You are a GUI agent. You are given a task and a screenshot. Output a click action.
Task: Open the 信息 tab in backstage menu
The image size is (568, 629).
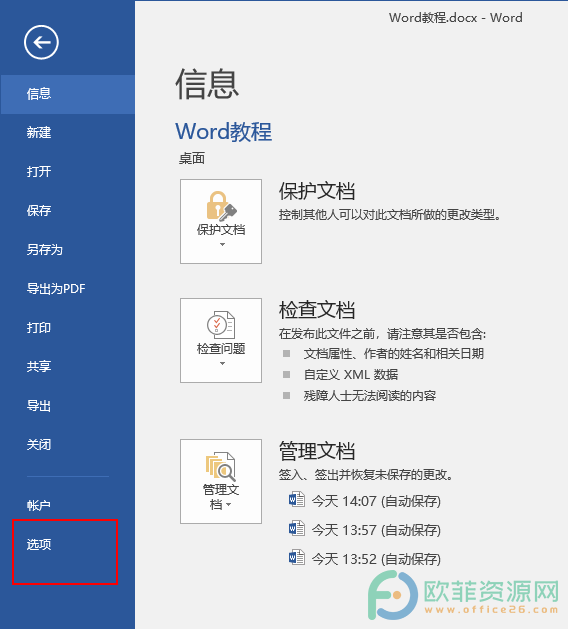click(x=67, y=94)
